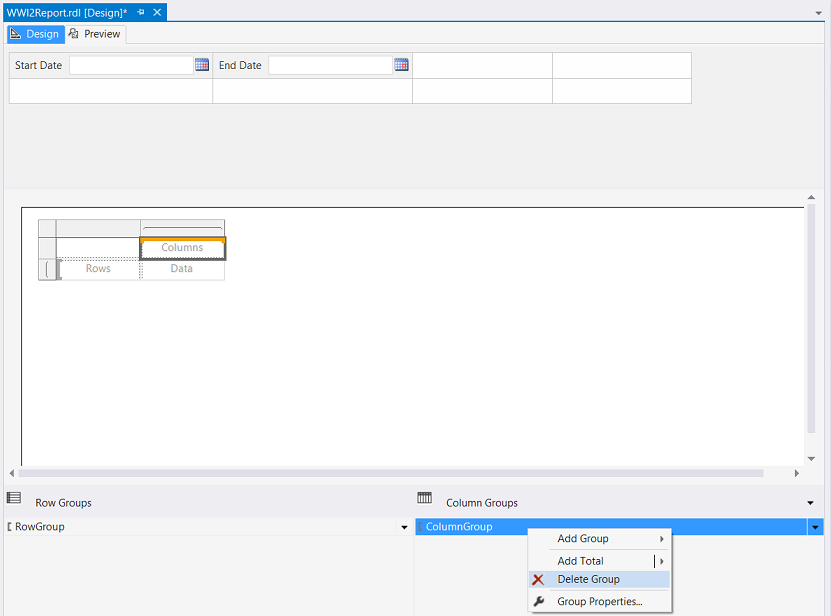Click the Column Groups pane icon

point(425,497)
